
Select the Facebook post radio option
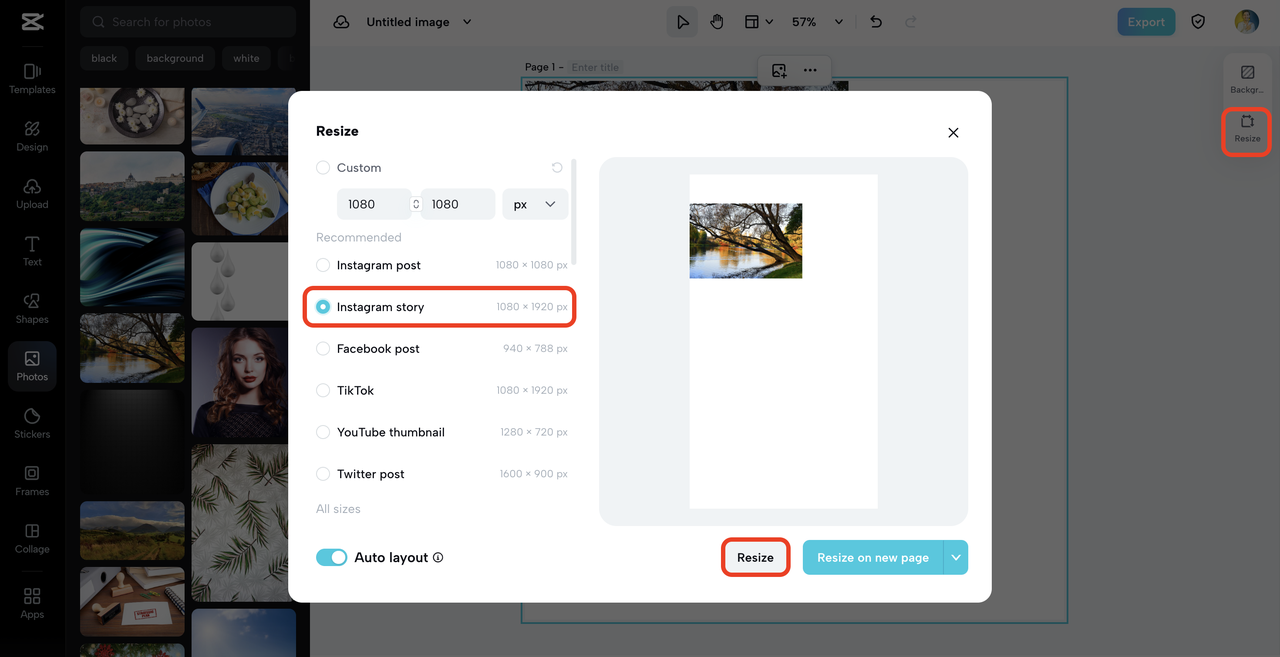(x=323, y=349)
